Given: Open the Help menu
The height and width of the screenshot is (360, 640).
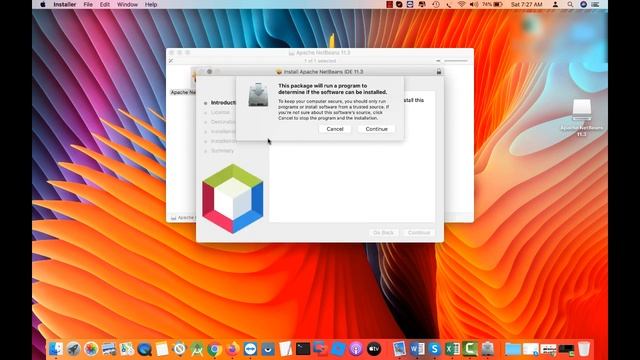Looking at the screenshot, I should 151,4.
